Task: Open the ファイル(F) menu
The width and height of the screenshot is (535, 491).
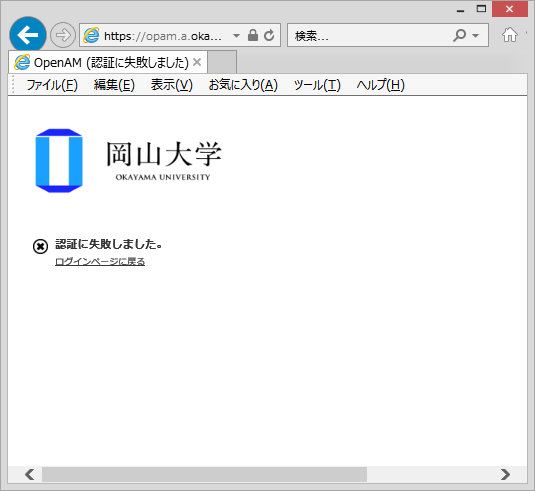Action: coord(52,85)
